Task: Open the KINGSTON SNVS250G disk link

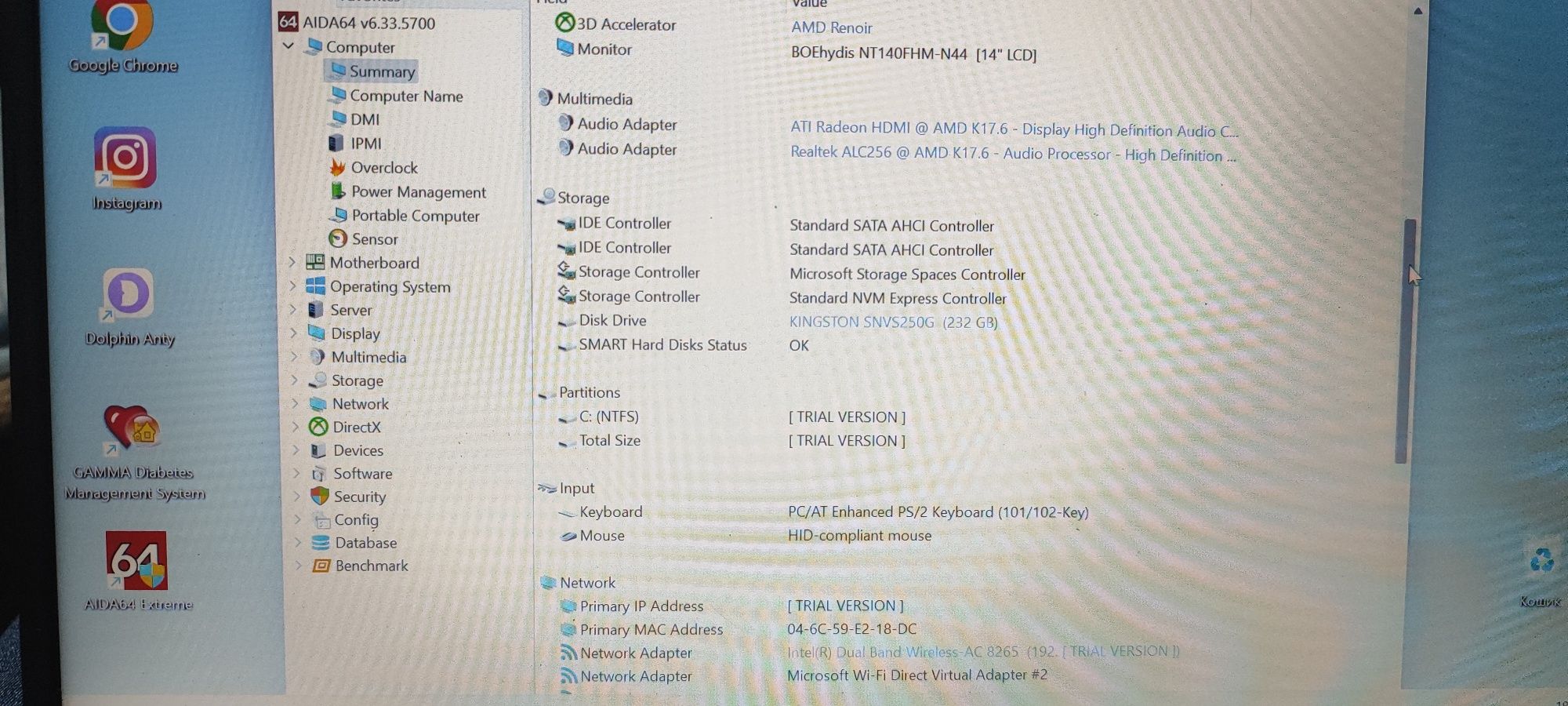Action: (893, 322)
